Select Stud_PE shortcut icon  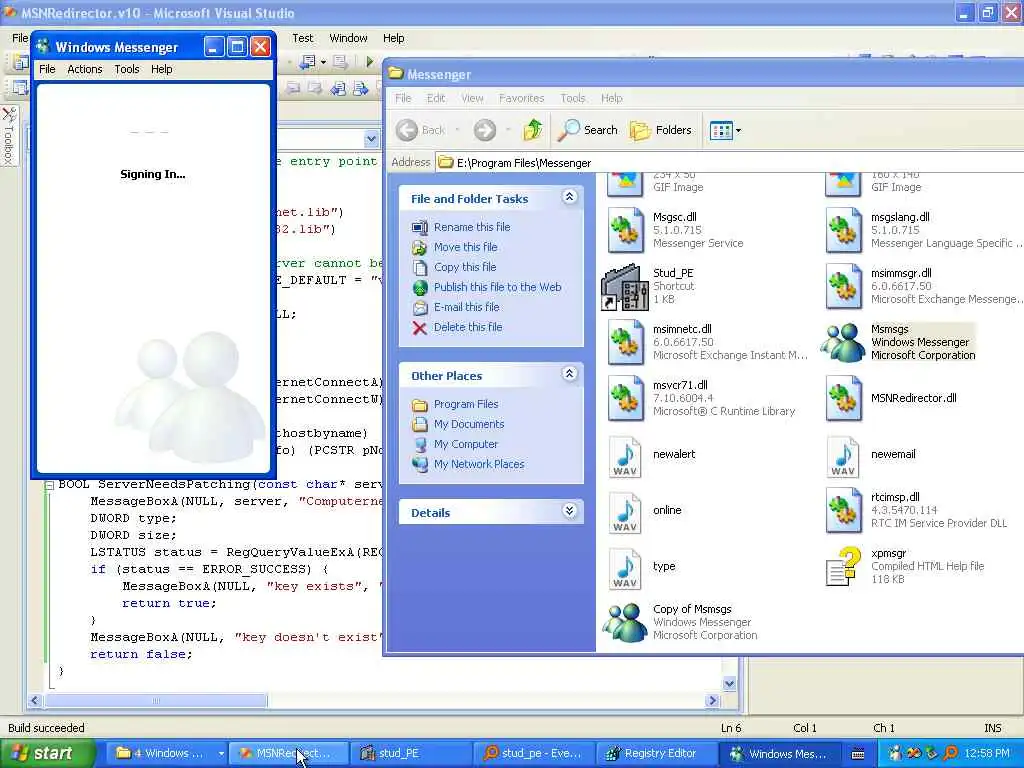click(625, 287)
